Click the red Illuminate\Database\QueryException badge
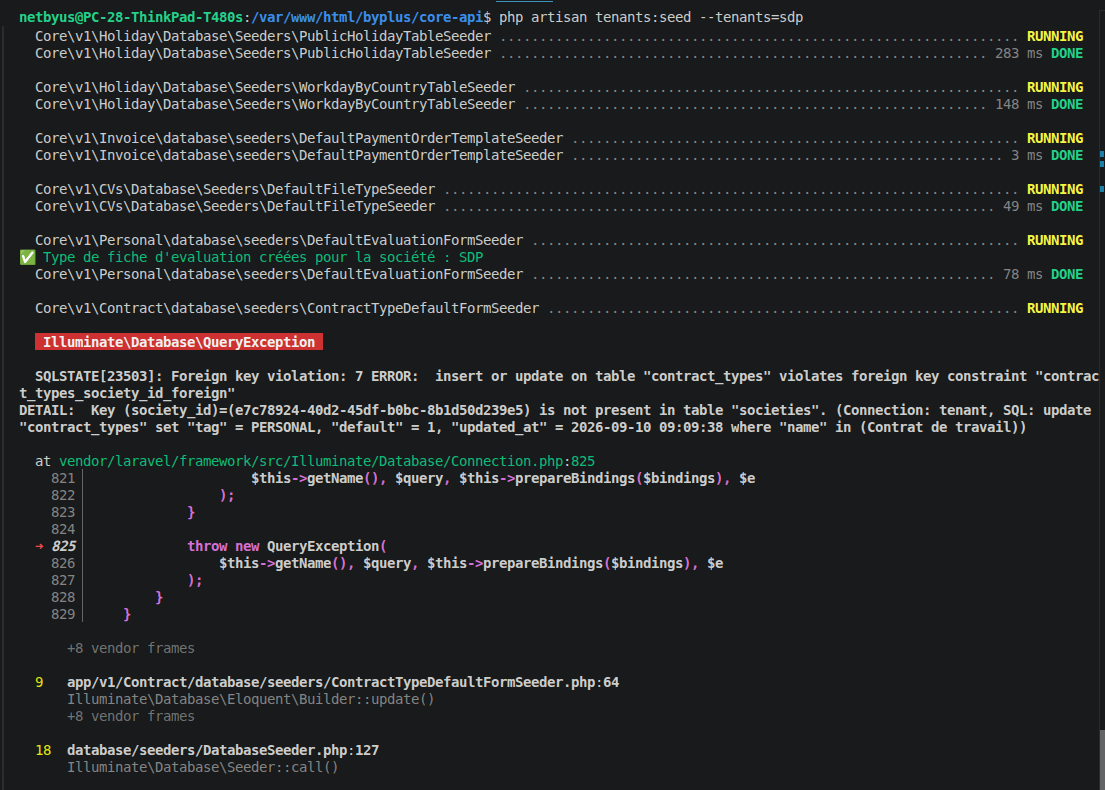 coord(179,342)
